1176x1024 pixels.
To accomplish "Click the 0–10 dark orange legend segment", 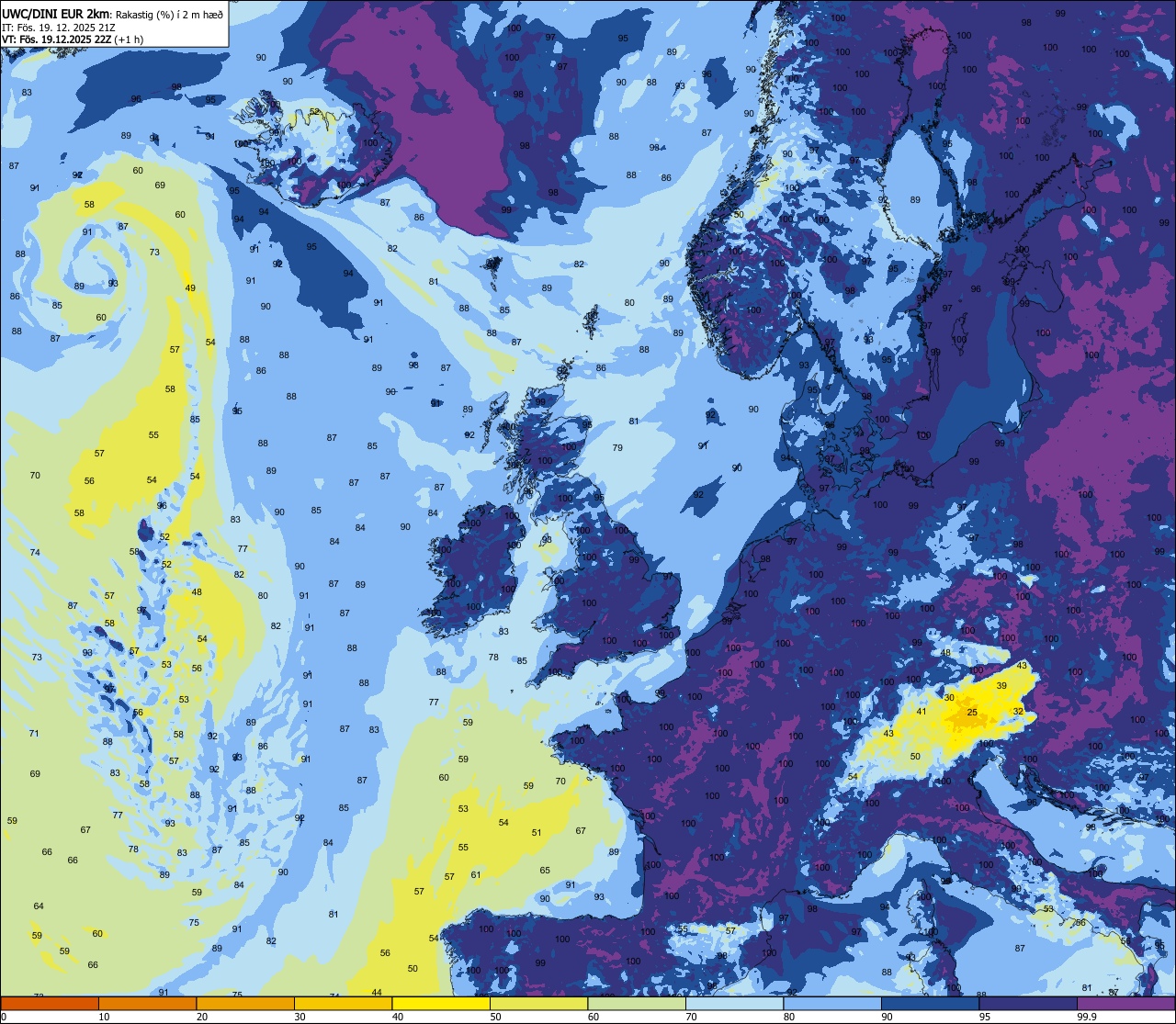I will 50,1003.
